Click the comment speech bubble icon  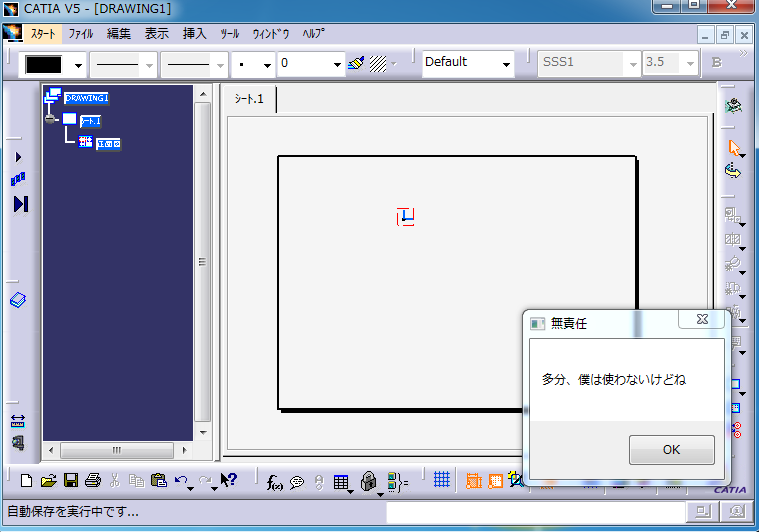[x=297, y=482]
